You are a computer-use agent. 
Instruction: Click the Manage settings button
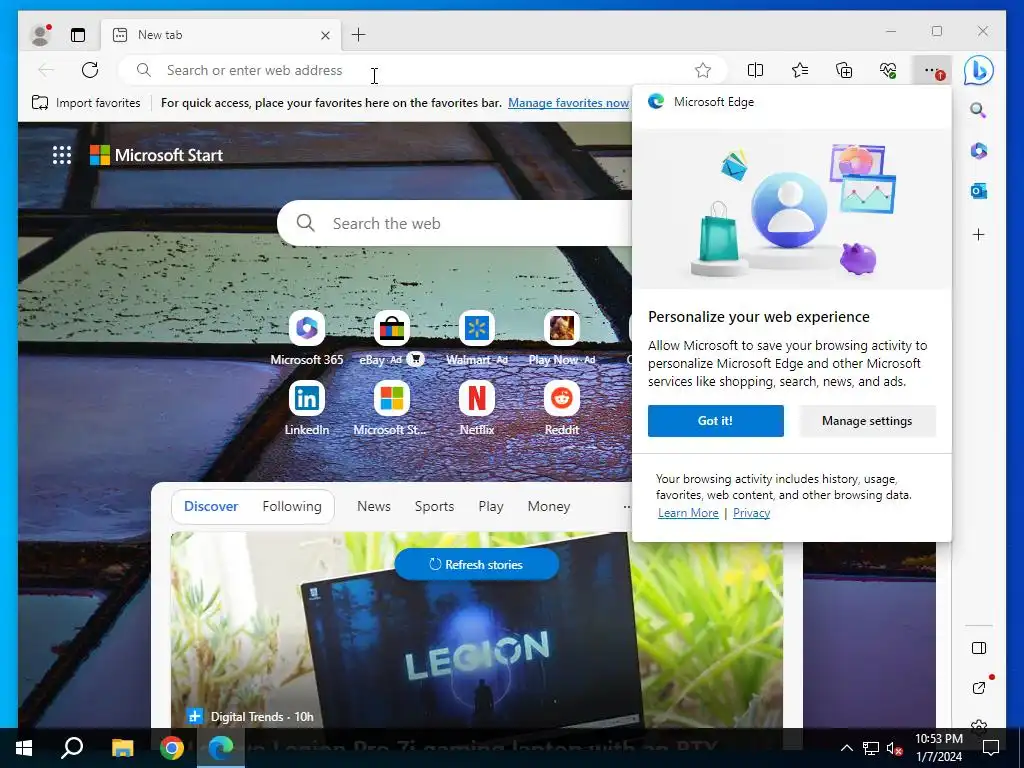(x=867, y=421)
